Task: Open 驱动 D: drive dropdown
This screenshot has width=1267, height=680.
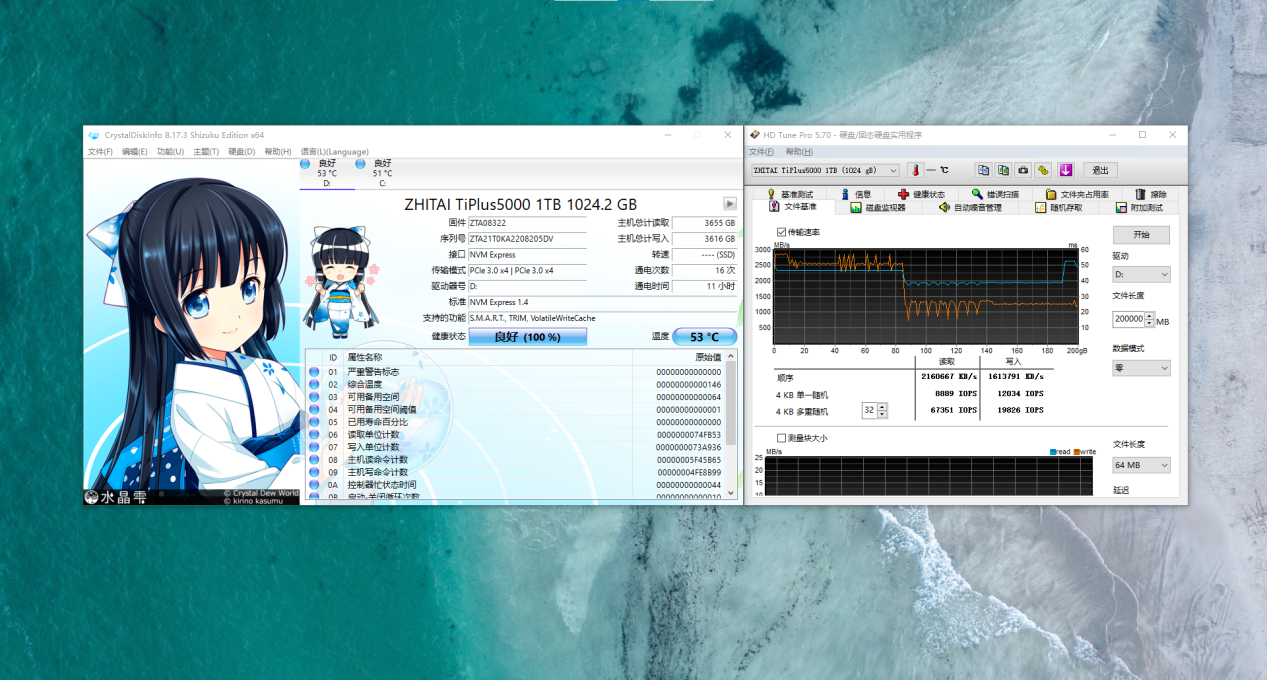Action: pos(1141,274)
